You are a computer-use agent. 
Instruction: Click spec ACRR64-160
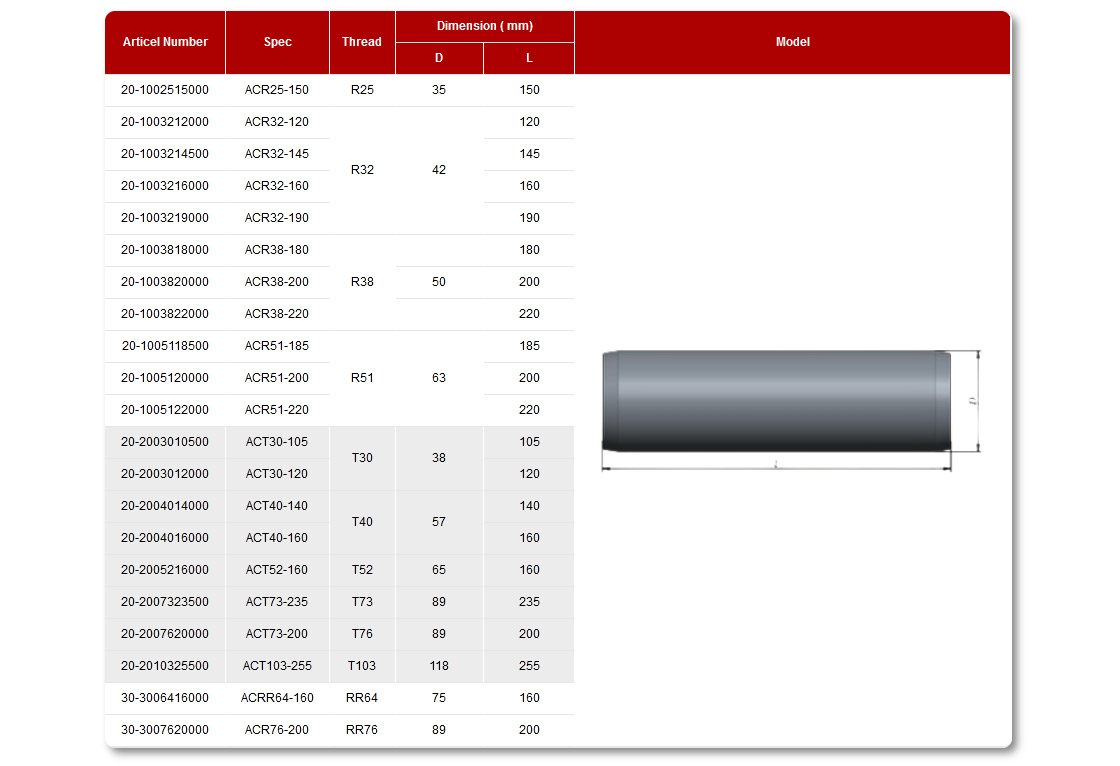pyautogui.click(x=277, y=698)
